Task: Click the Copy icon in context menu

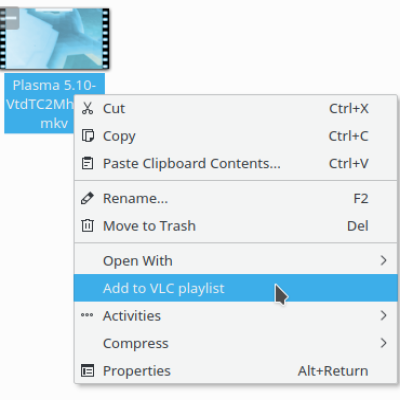Action: (x=87, y=136)
